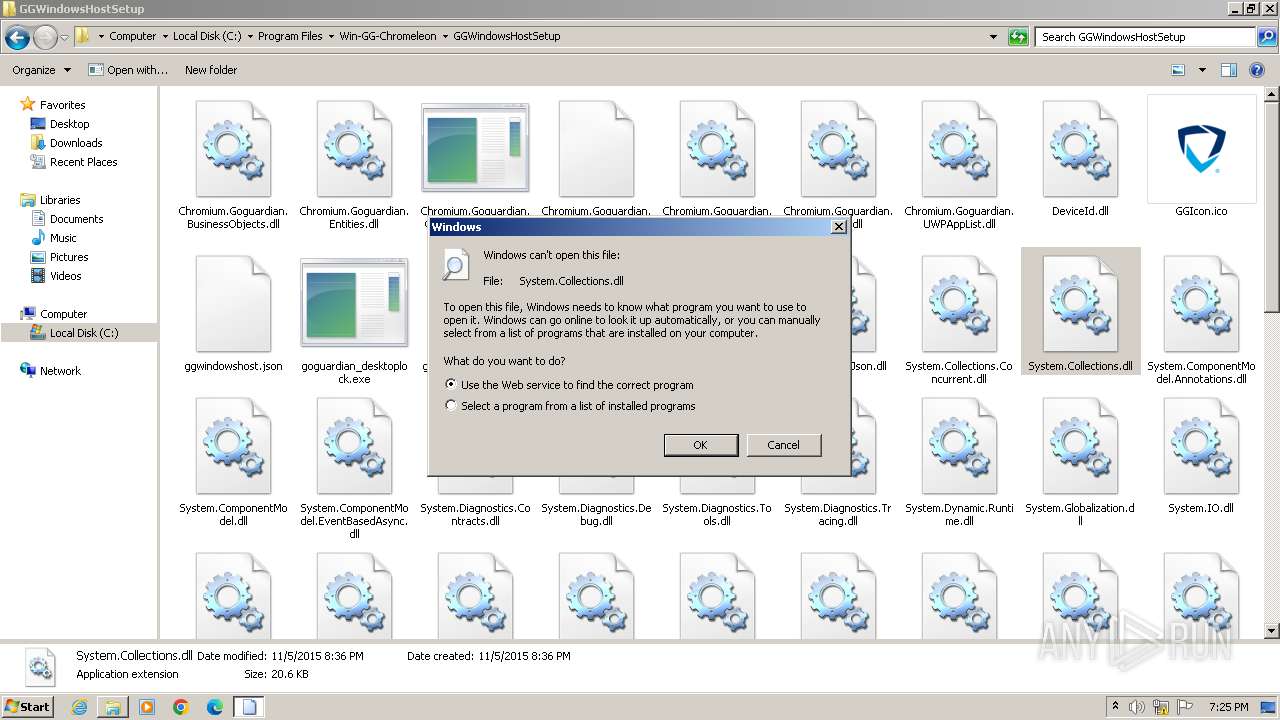
Task: Open the Start menu
Action: (x=28, y=707)
